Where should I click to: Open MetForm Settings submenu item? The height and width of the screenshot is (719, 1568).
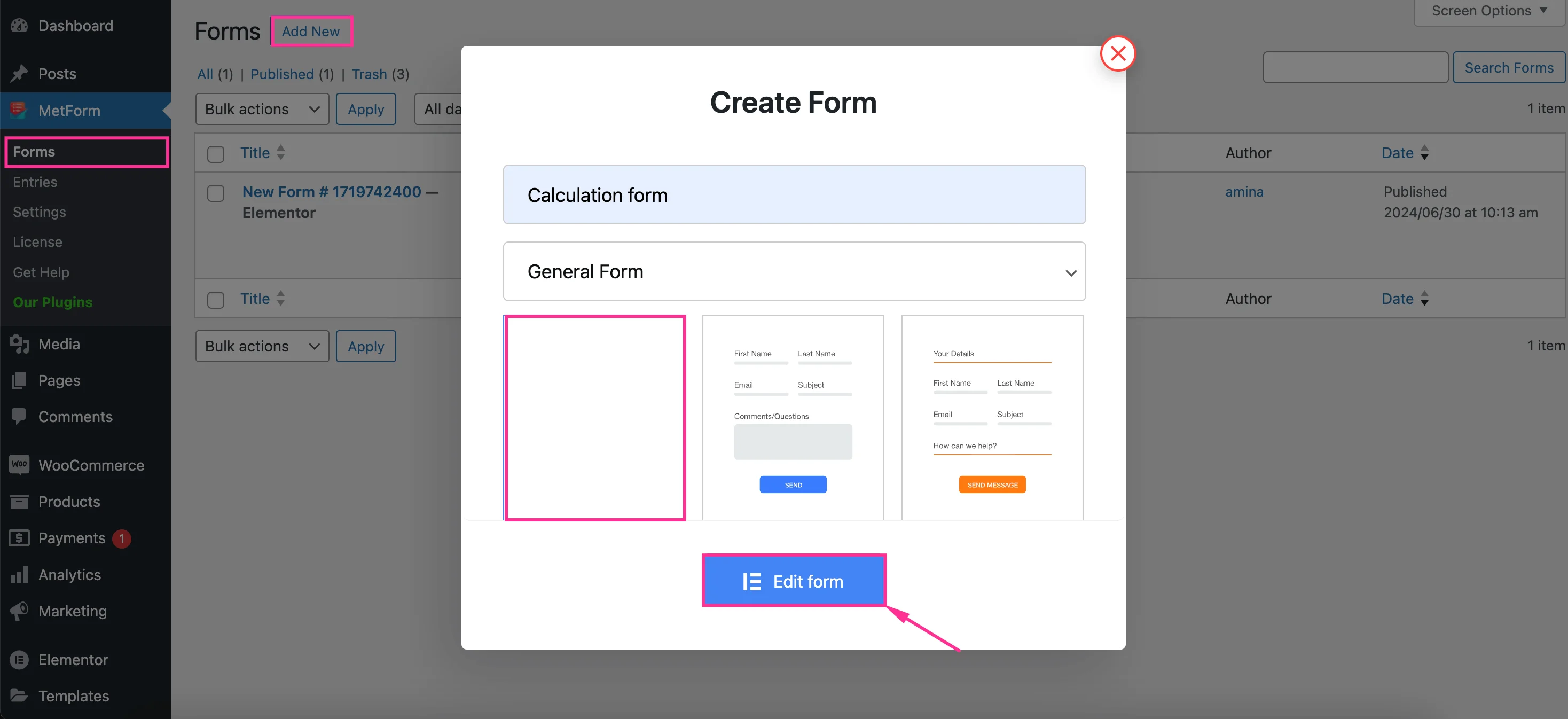click(39, 212)
